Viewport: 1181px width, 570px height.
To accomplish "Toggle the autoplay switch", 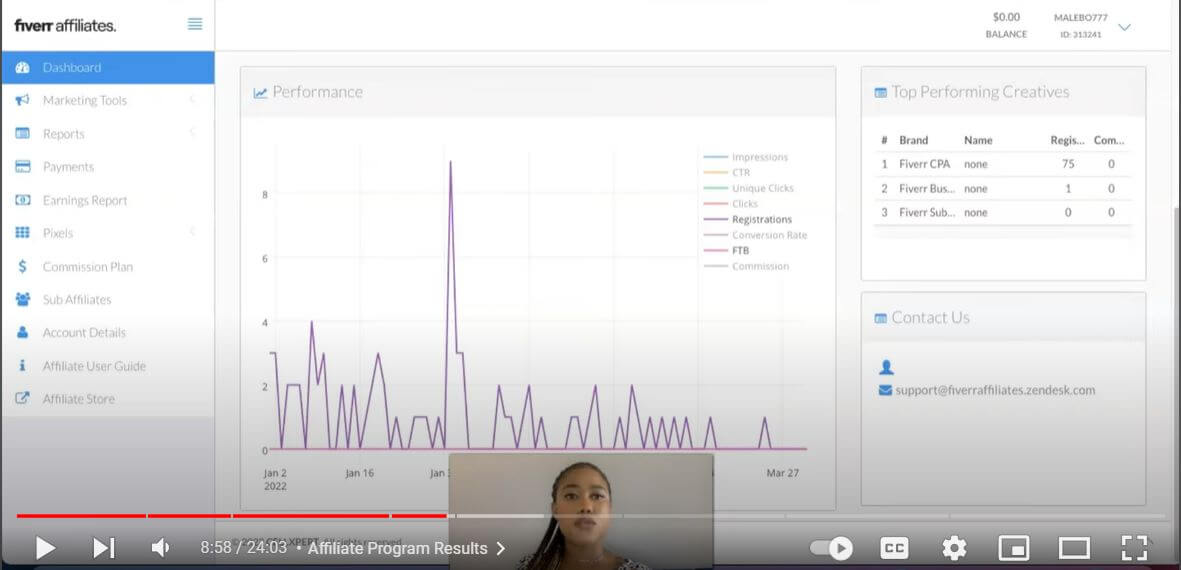I will coord(832,548).
